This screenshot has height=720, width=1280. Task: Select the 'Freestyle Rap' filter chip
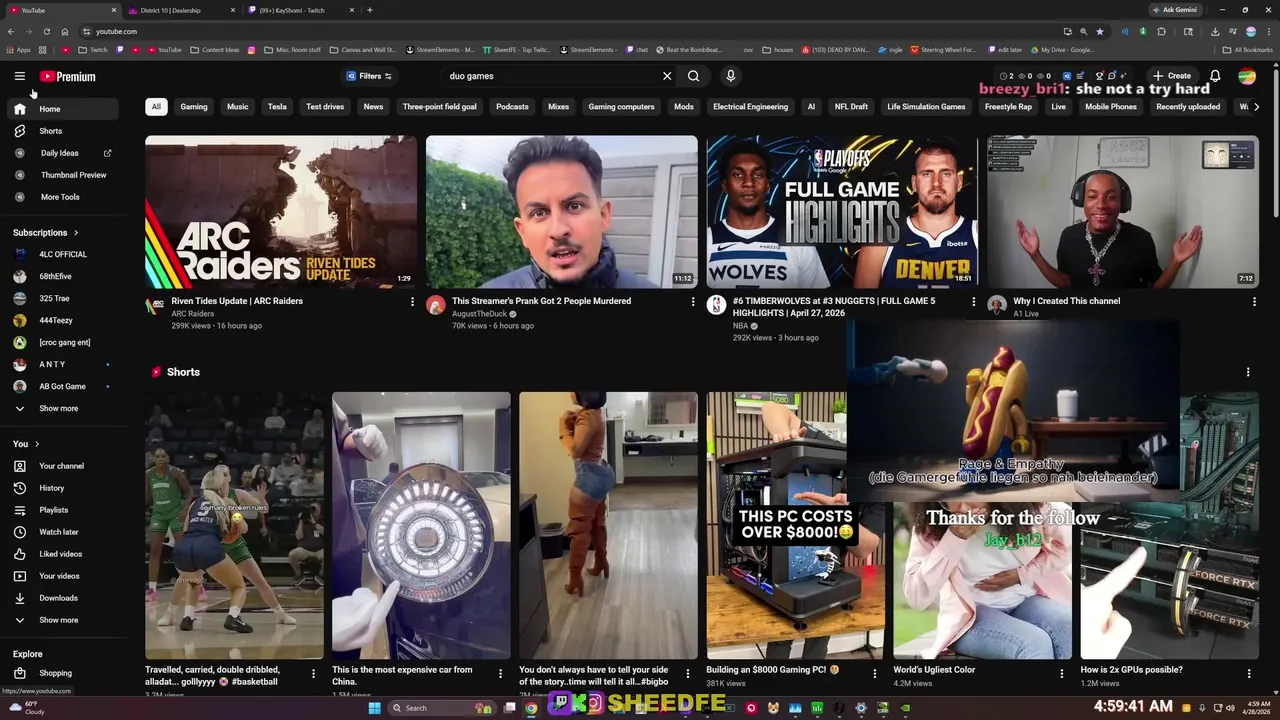1008,107
